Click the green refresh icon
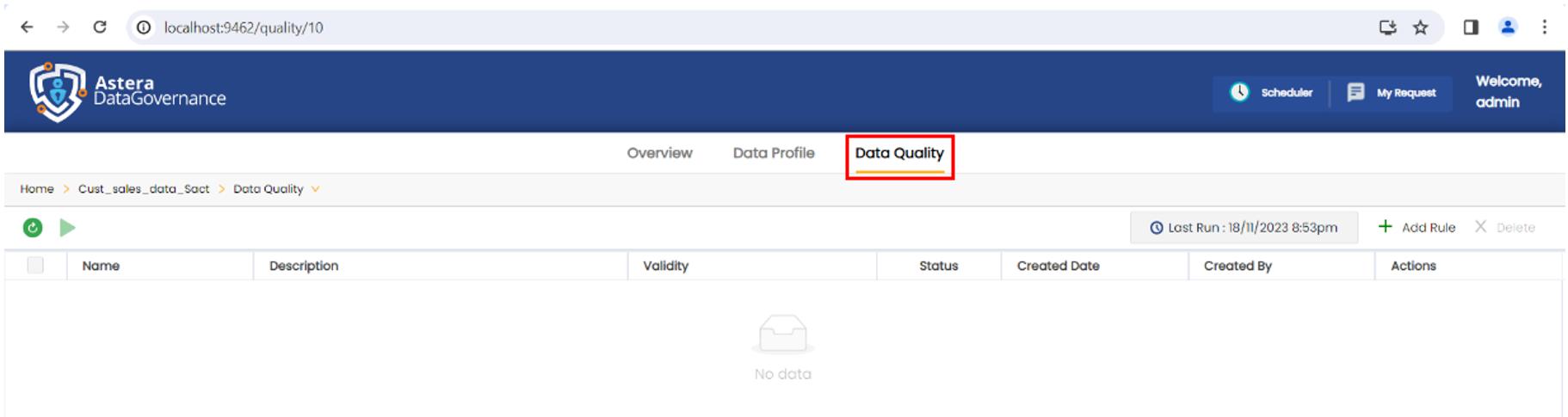 pos(33,228)
